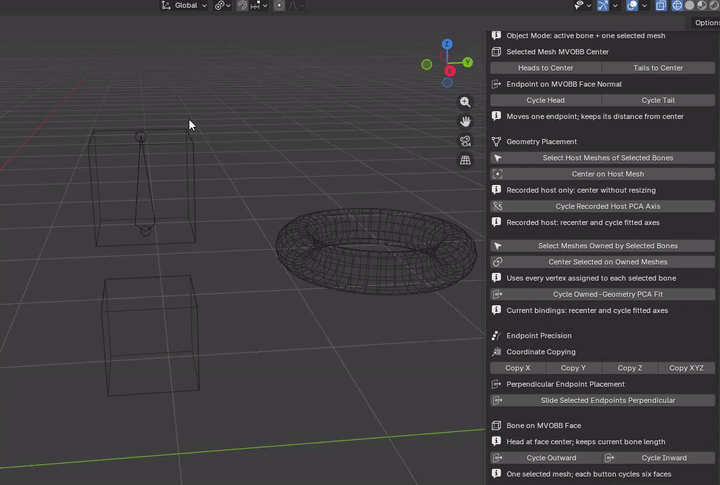The image size is (720, 485).
Task: Click info icon beside Moves one endpoint text
Action: [x=496, y=116]
